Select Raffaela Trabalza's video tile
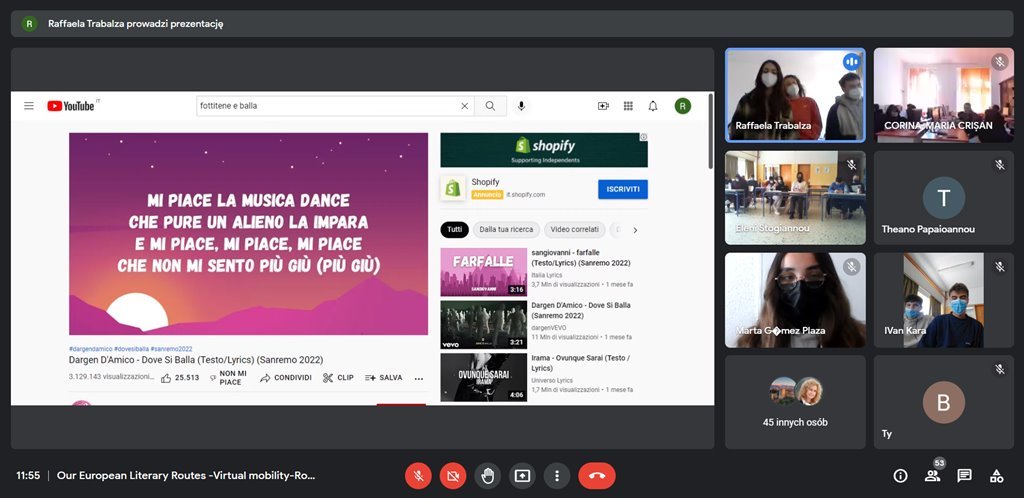1024x498 pixels. coord(795,95)
